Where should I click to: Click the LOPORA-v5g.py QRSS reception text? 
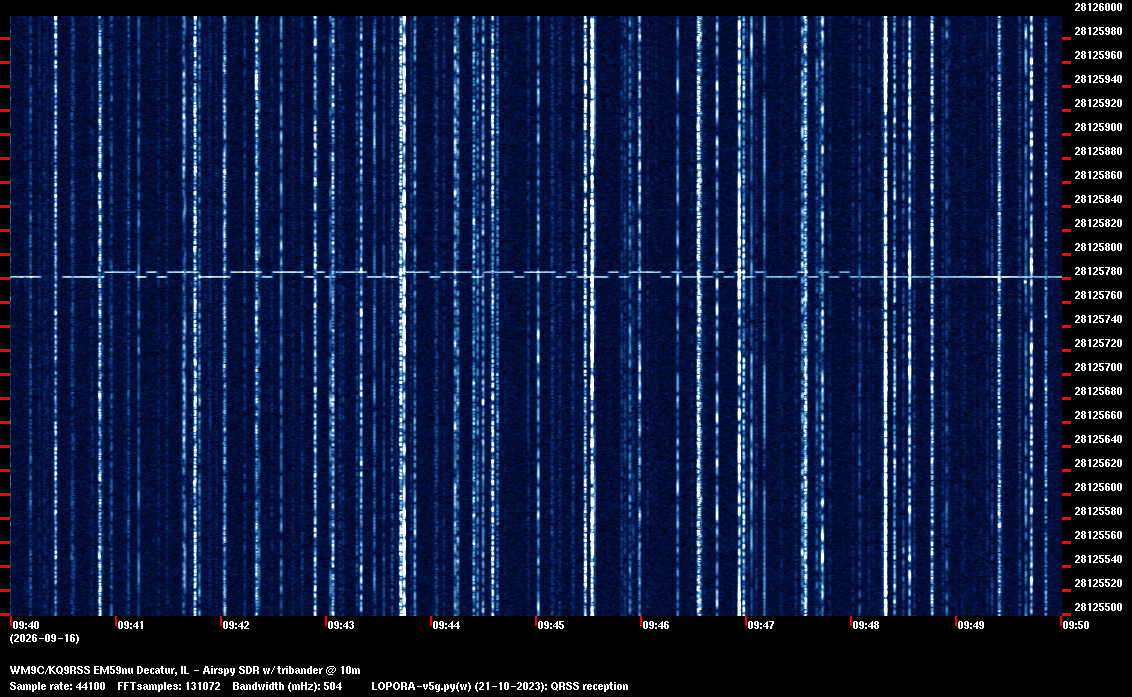tap(500, 686)
